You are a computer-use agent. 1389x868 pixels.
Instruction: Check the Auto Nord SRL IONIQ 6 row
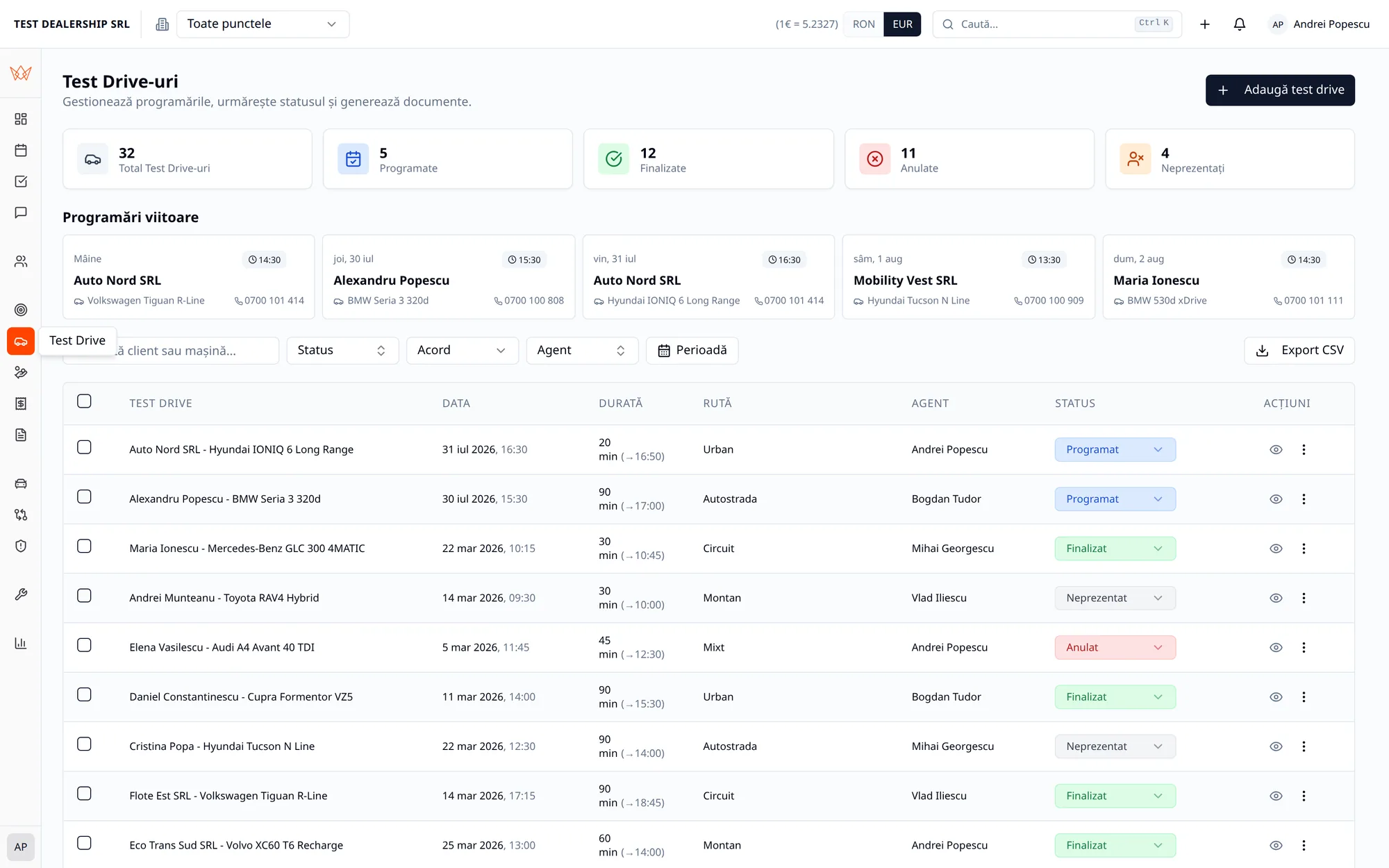click(x=84, y=447)
